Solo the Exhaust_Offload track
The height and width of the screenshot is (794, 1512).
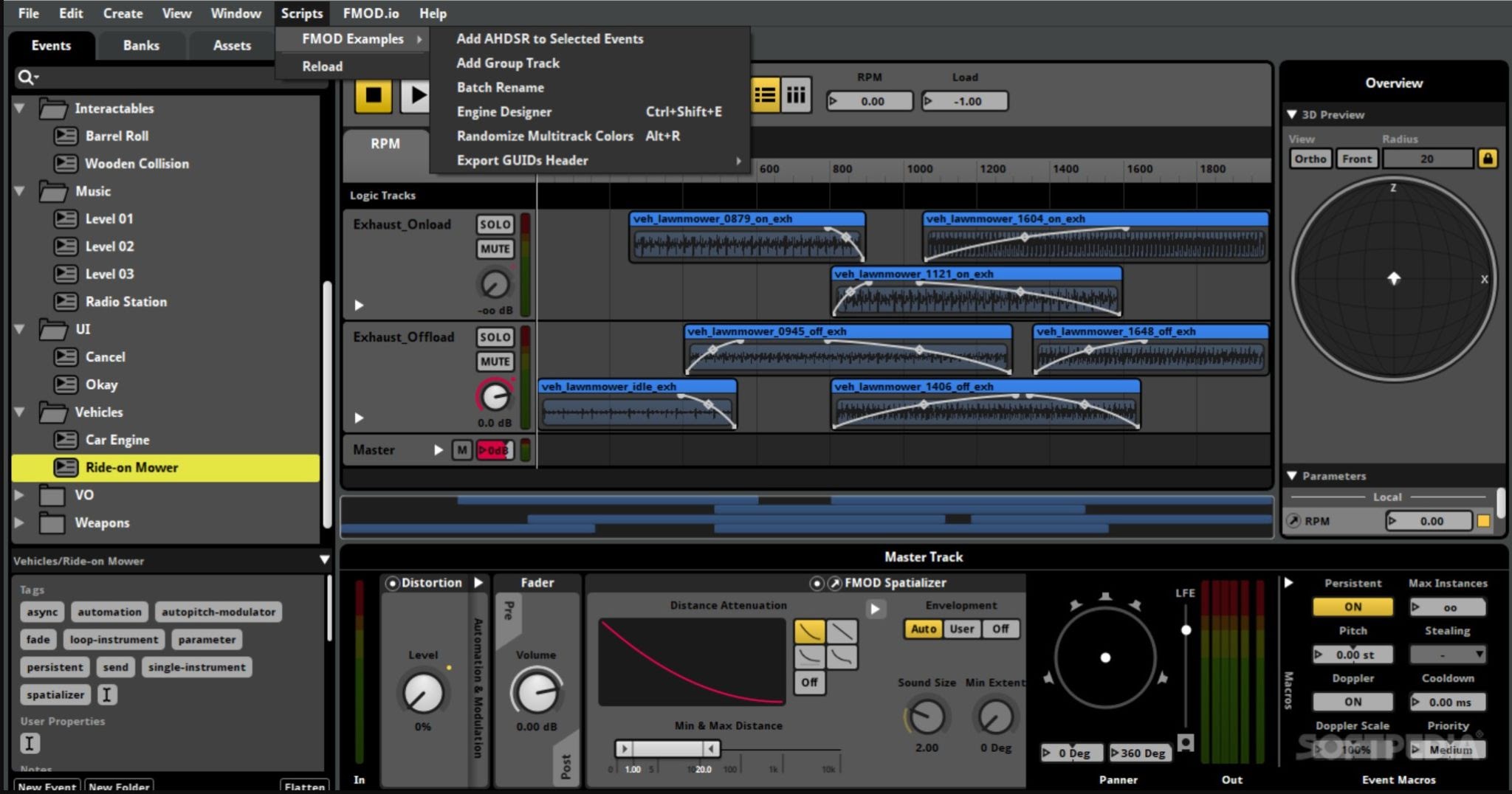click(x=495, y=337)
